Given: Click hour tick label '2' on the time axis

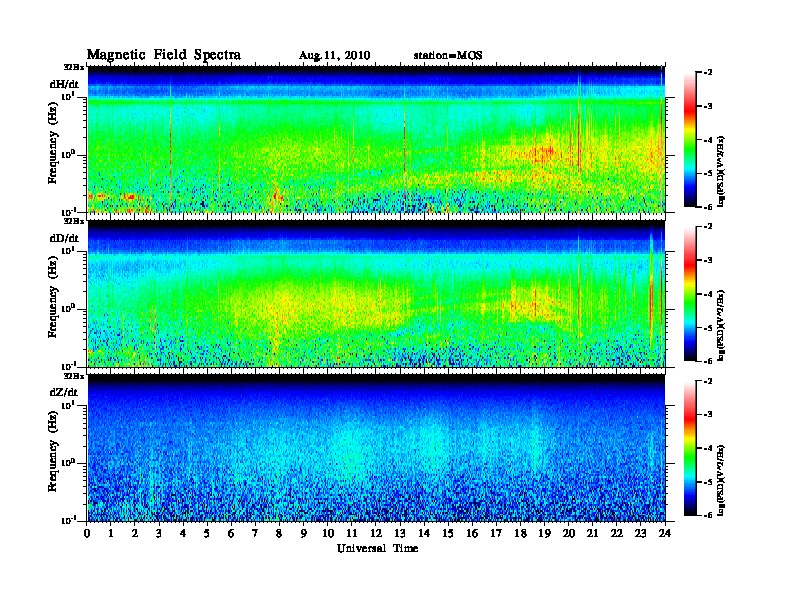Looking at the screenshot, I should click(x=135, y=533).
